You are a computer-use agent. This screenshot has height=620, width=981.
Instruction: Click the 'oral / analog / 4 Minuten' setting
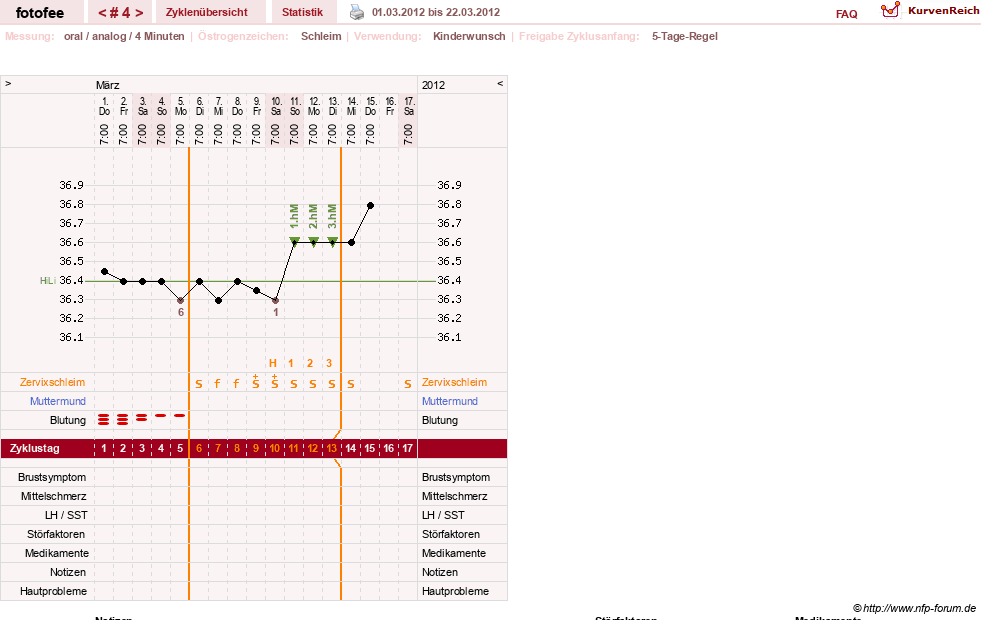pos(124,36)
